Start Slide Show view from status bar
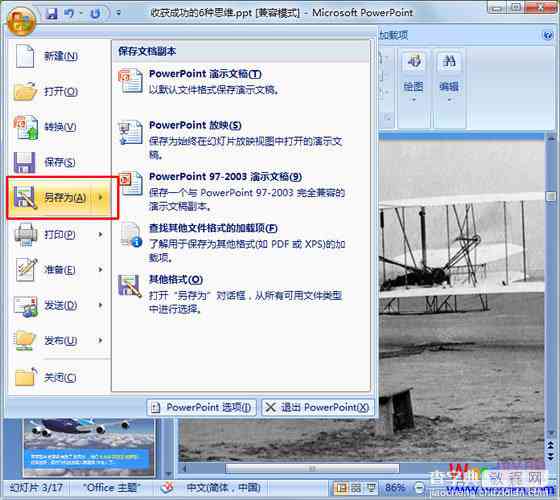This screenshot has width=560, height=500. [x=371, y=488]
